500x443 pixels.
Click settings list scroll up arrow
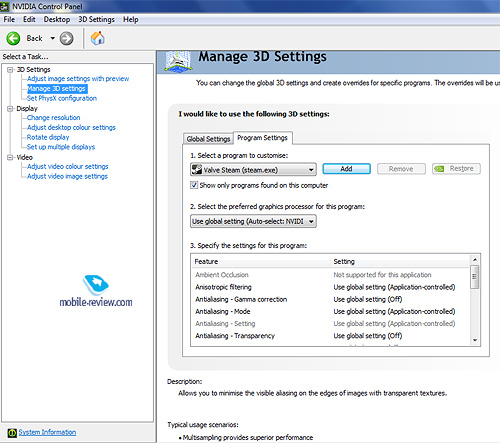tap(475, 259)
